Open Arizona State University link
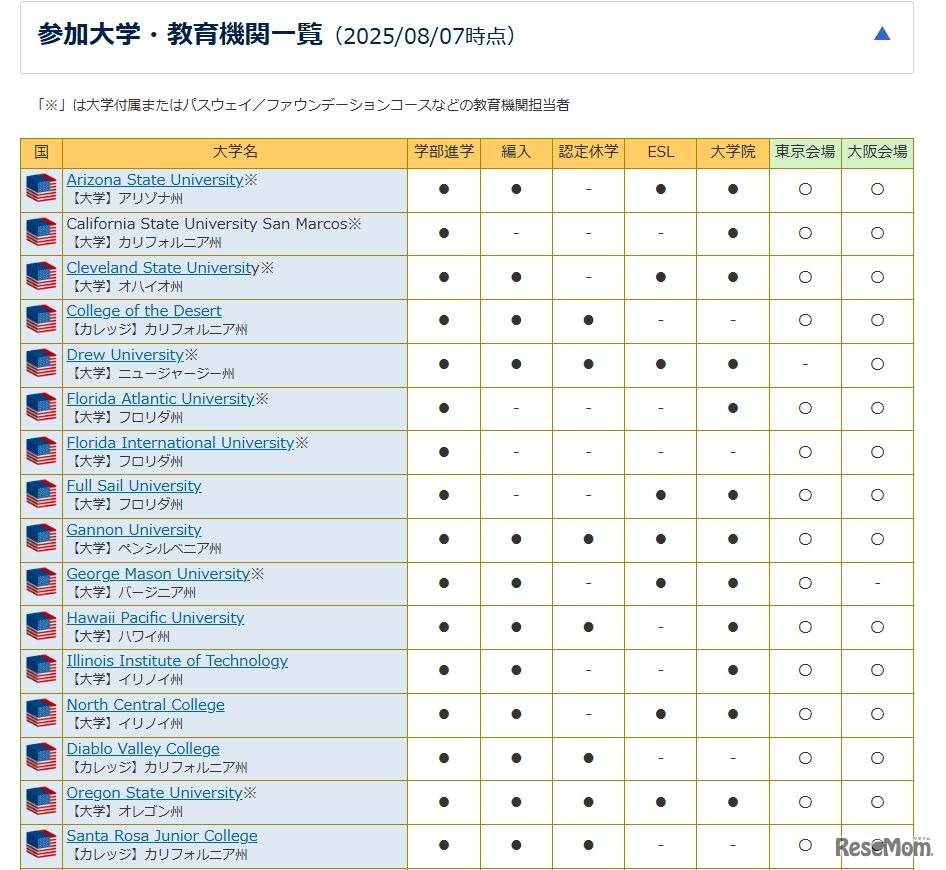The width and height of the screenshot is (946, 870). coord(155,180)
